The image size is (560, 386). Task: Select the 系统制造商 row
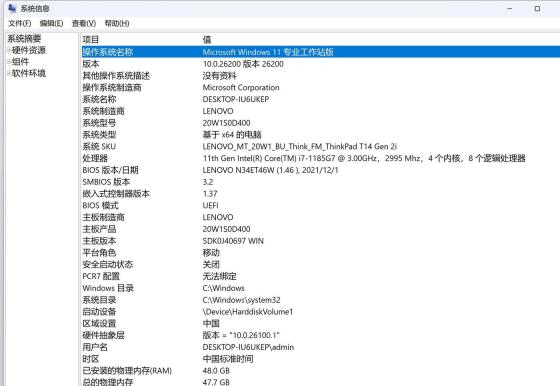click(x=321, y=111)
